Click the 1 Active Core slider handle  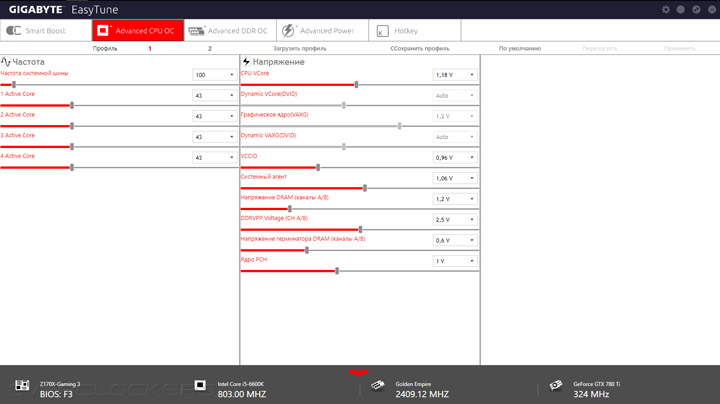(x=72, y=105)
